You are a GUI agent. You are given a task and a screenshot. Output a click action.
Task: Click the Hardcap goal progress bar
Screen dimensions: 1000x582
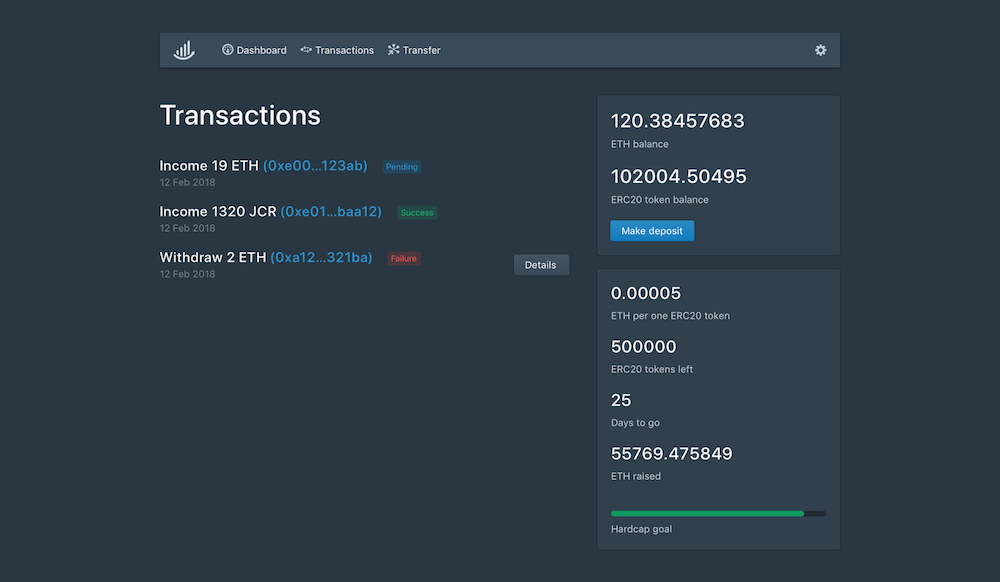(x=718, y=513)
